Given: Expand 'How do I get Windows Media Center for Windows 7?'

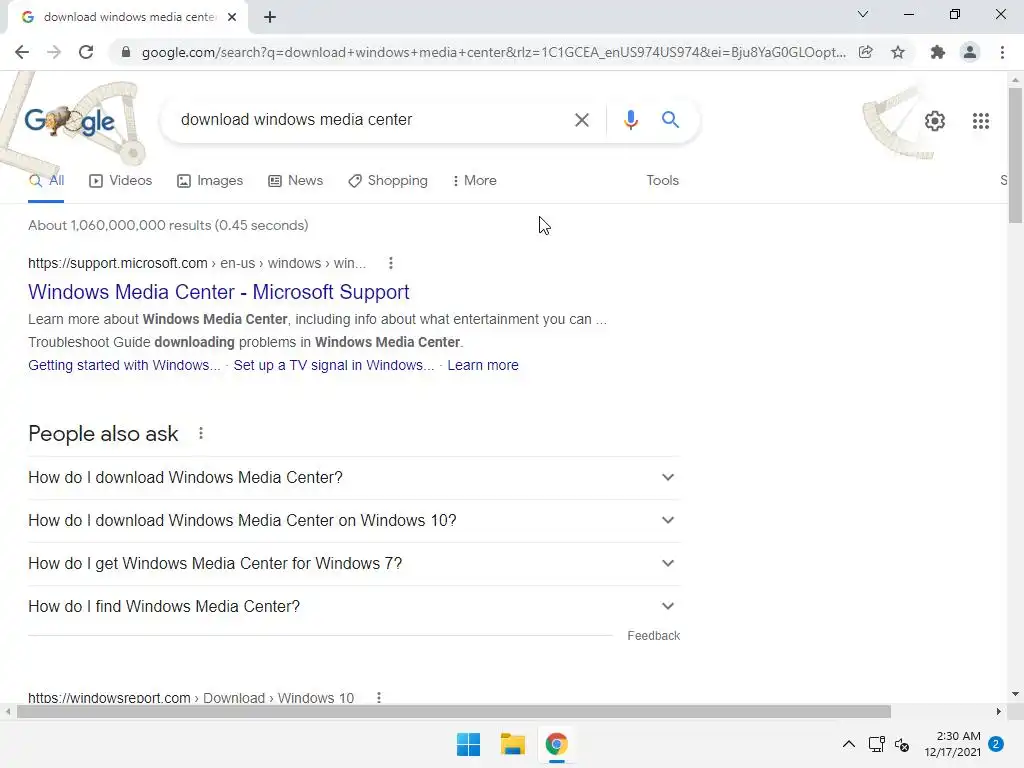Looking at the screenshot, I should click(354, 564).
